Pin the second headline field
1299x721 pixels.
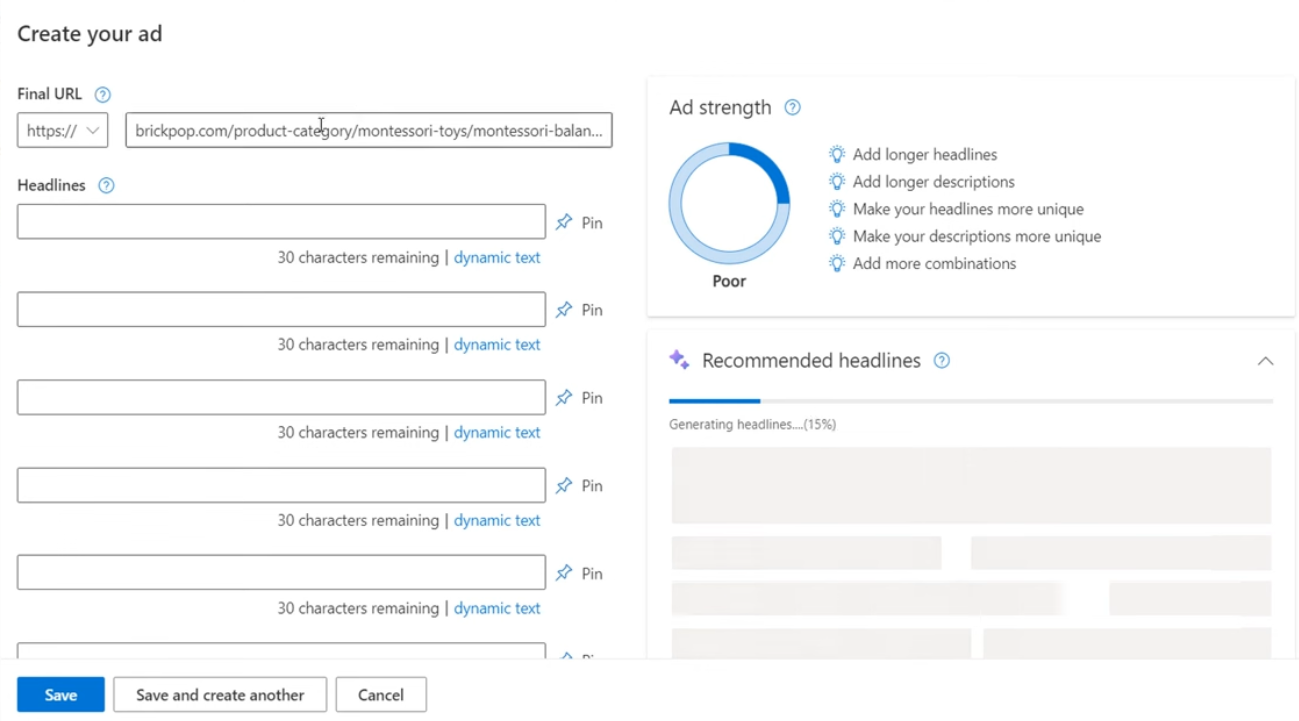(x=565, y=310)
